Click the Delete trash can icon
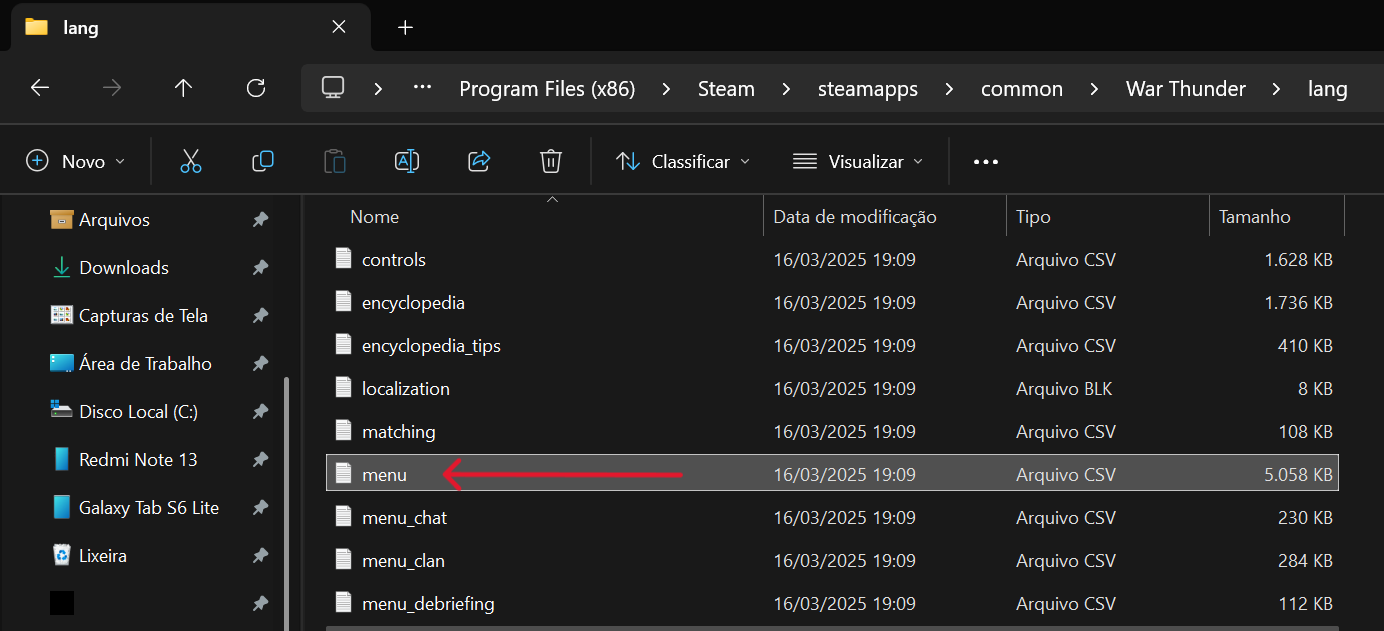Screen dimensions: 1384x631 pyautogui.click(x=551, y=161)
